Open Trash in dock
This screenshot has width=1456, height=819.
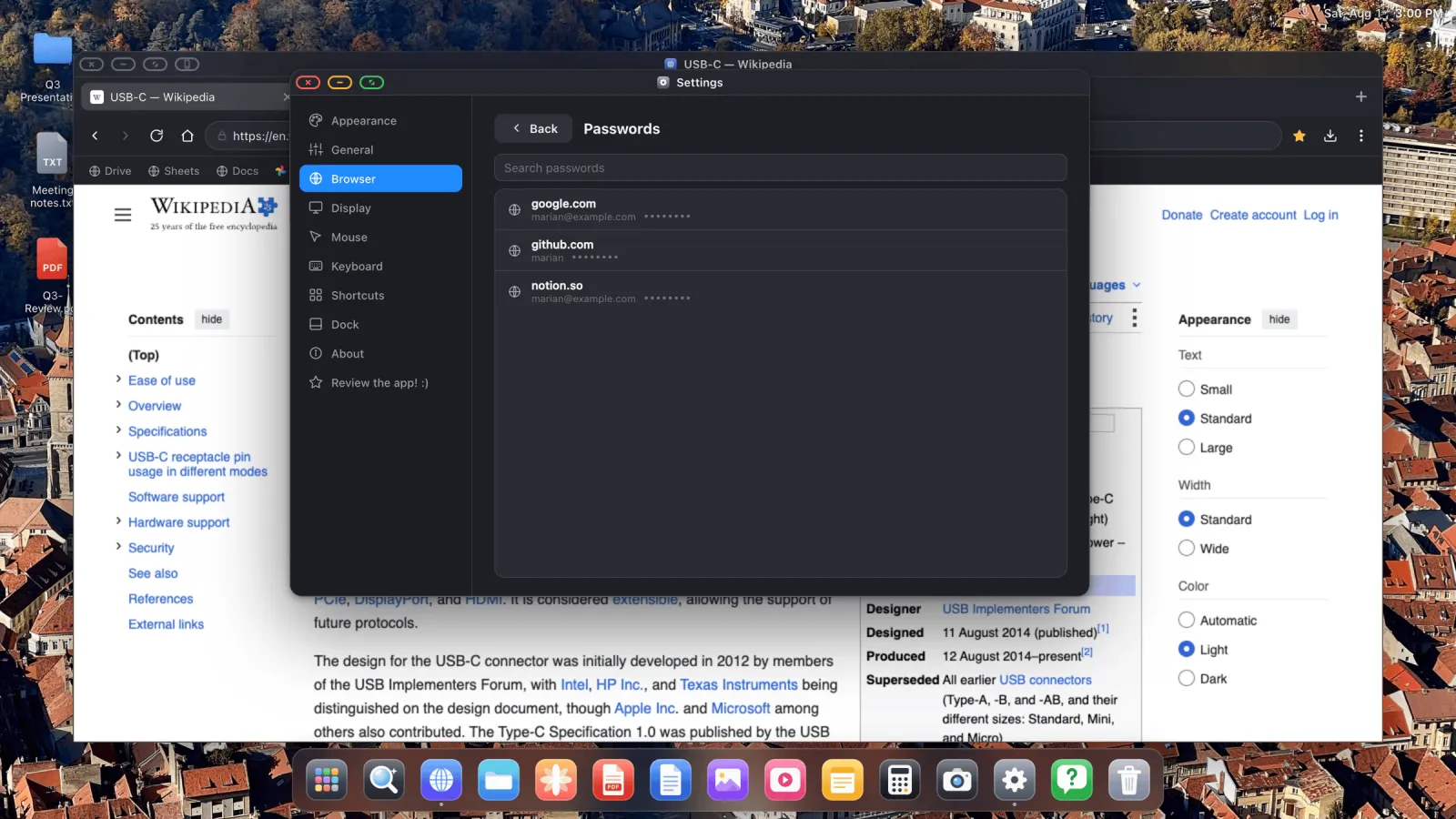click(1129, 781)
